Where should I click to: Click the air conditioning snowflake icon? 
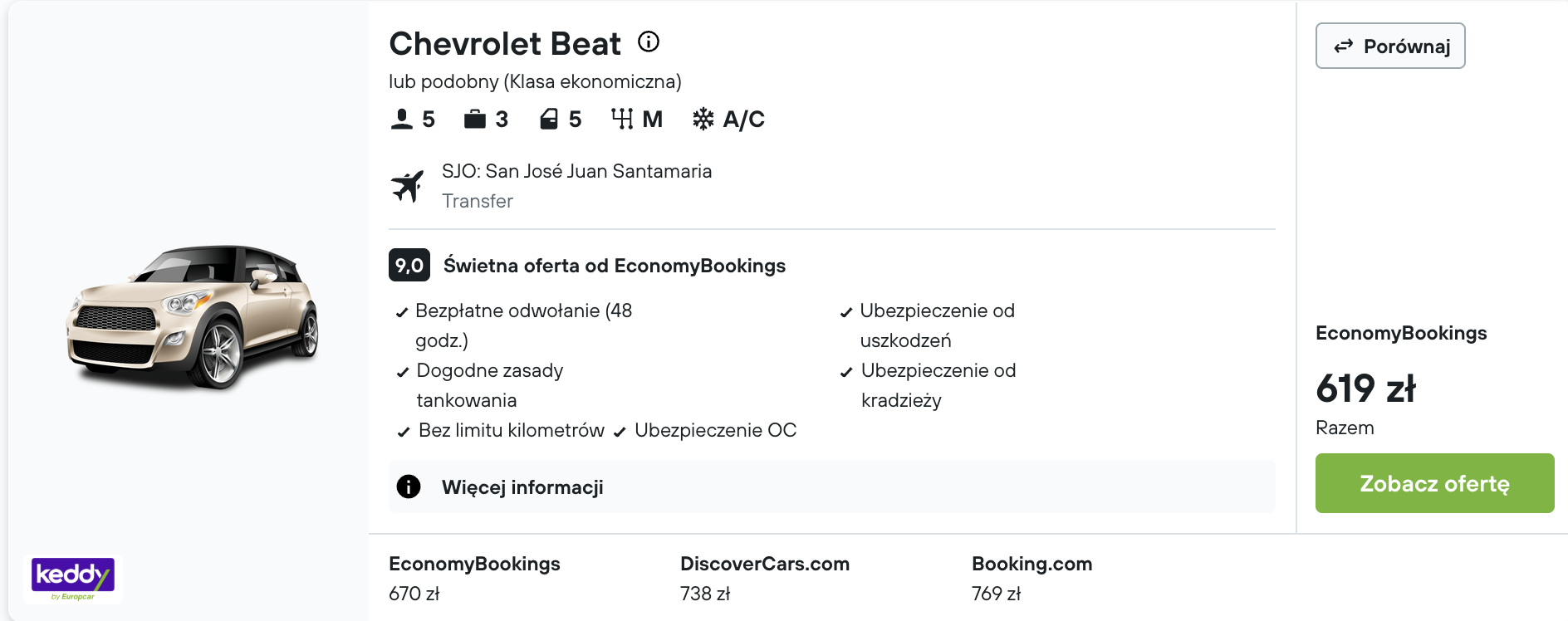coord(703,120)
